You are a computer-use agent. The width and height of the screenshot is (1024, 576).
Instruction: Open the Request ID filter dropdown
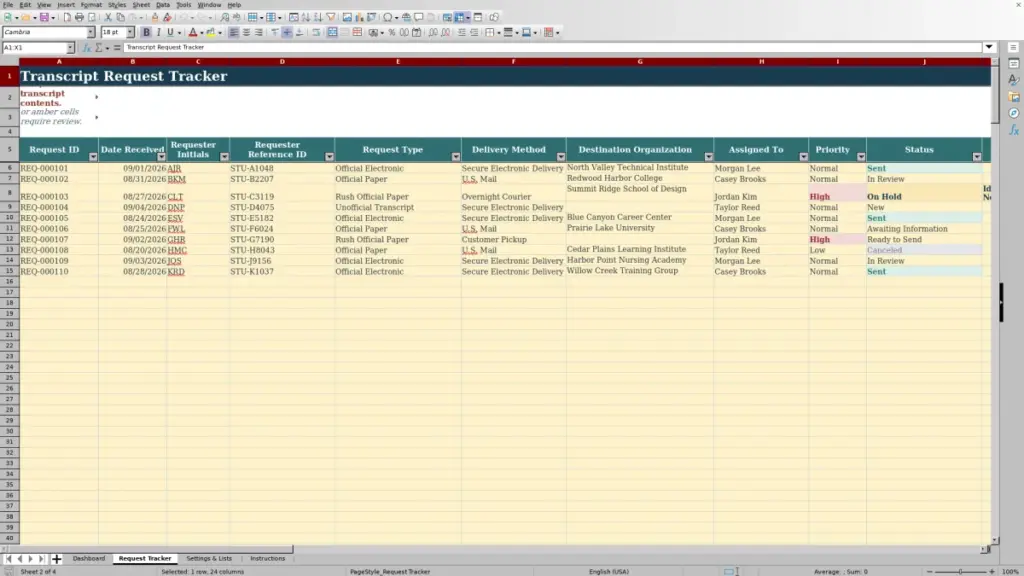[93, 157]
